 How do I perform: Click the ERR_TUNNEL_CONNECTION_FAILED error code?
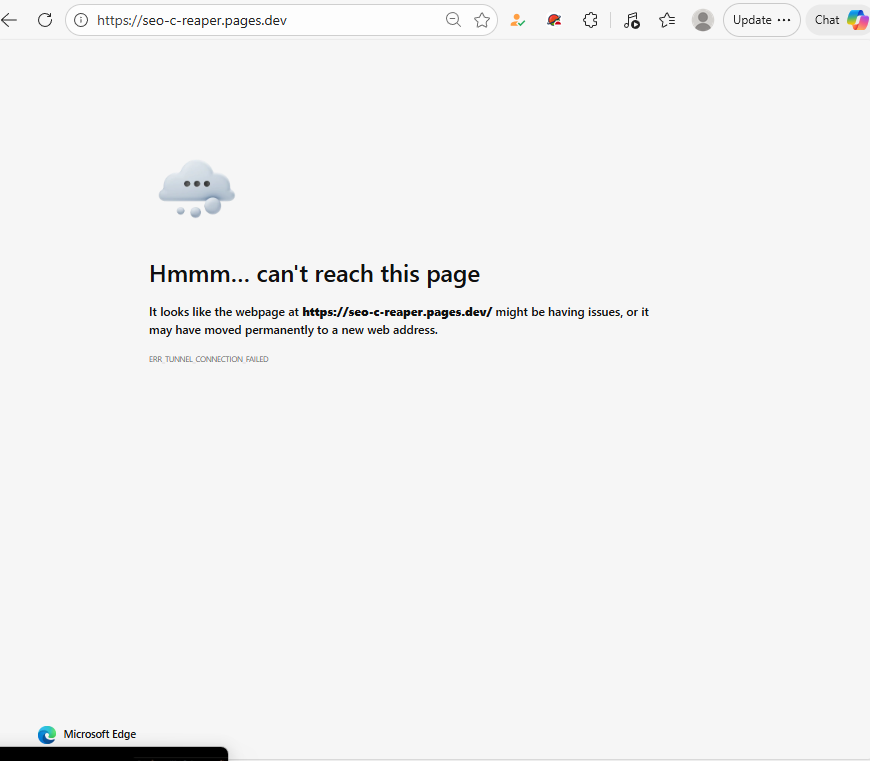tap(209, 359)
